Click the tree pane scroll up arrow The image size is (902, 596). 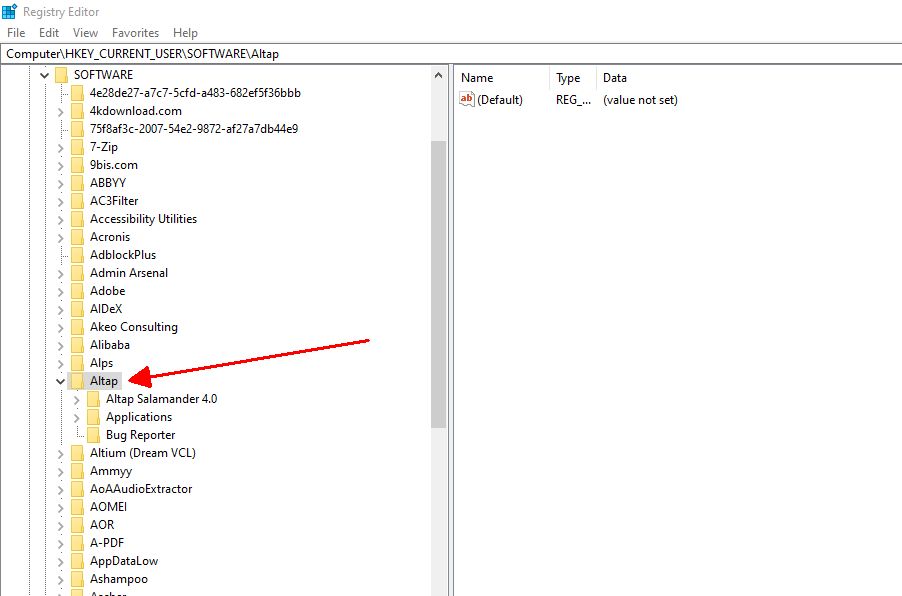(438, 75)
